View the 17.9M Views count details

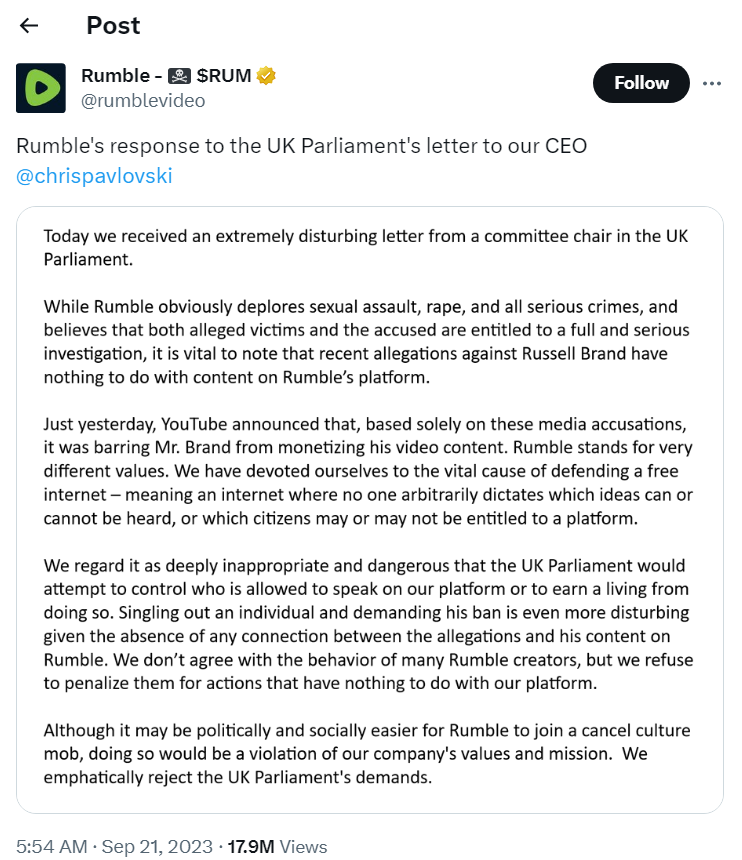(x=277, y=846)
